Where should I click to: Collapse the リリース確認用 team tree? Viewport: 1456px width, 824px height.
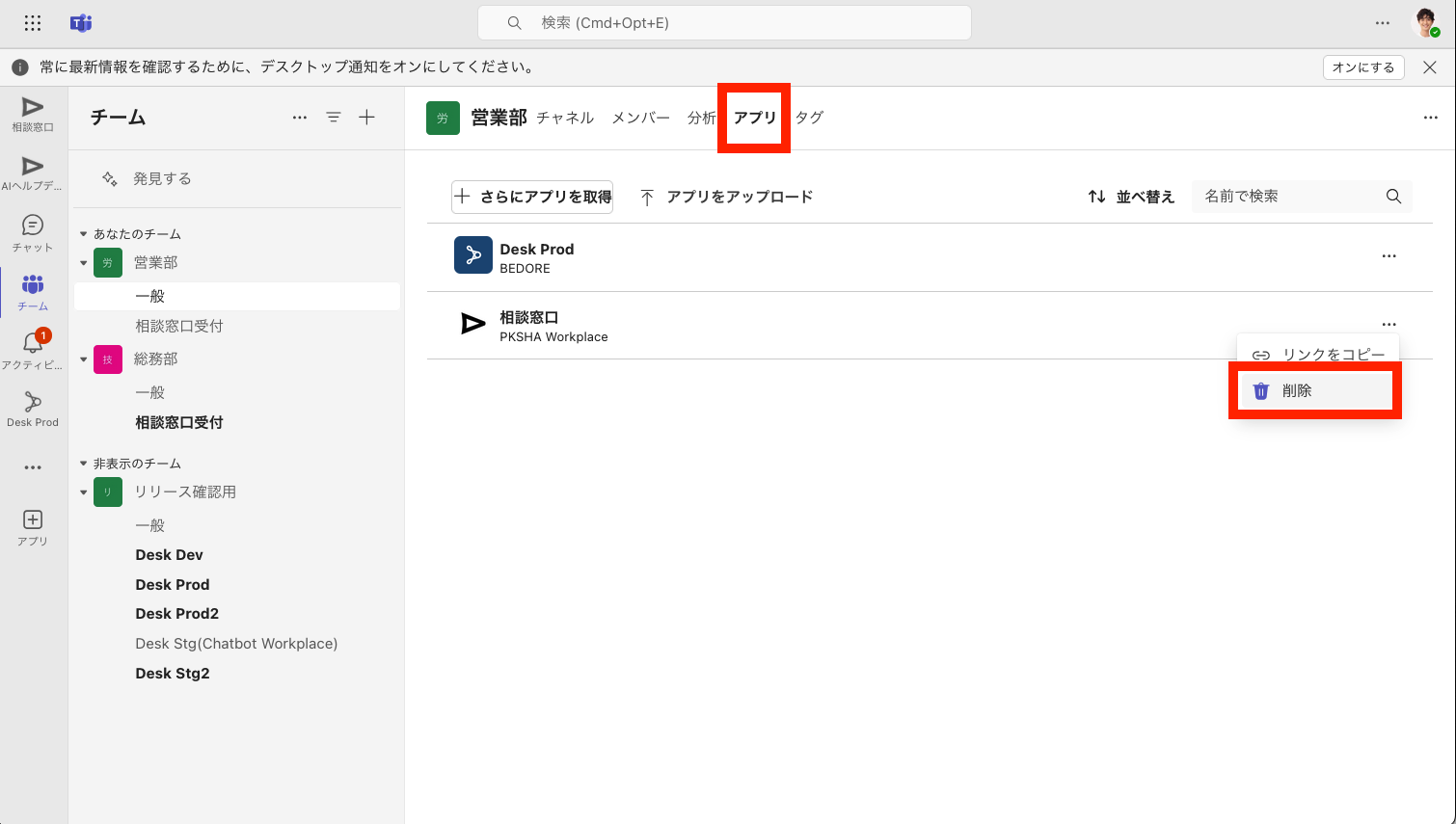(x=84, y=492)
